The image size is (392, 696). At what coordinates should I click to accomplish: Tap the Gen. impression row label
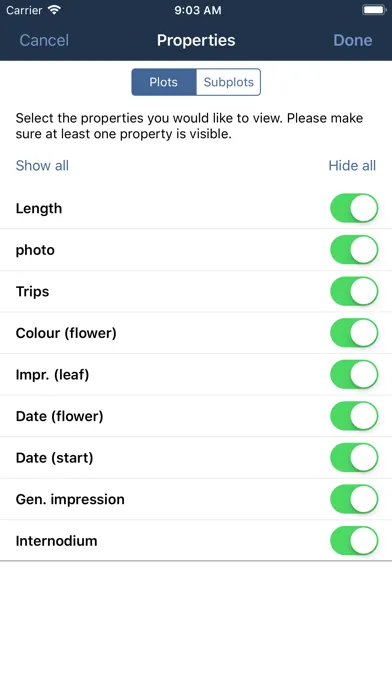[70, 499]
